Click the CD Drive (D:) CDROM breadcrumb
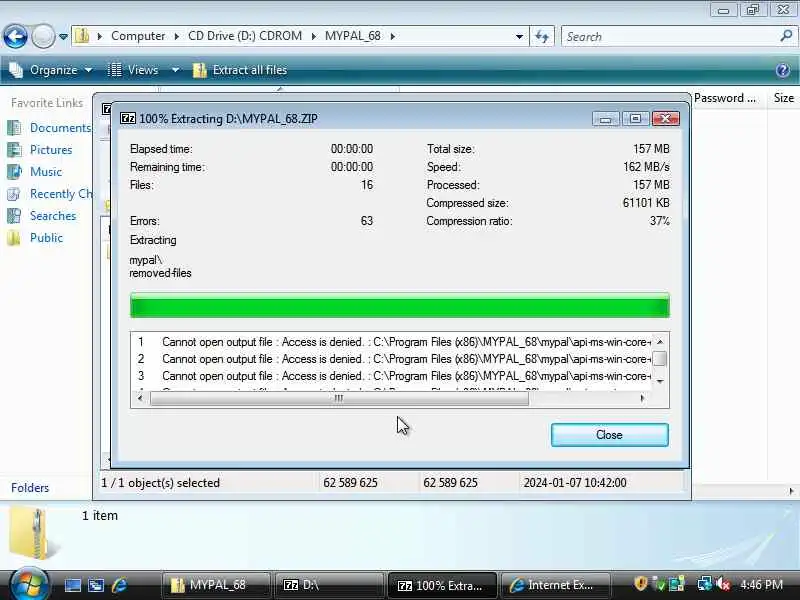 (x=245, y=36)
